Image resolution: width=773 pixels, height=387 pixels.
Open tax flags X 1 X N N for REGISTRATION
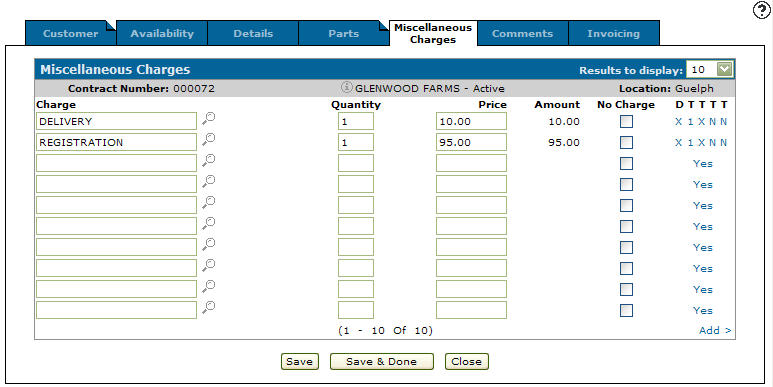click(x=701, y=142)
